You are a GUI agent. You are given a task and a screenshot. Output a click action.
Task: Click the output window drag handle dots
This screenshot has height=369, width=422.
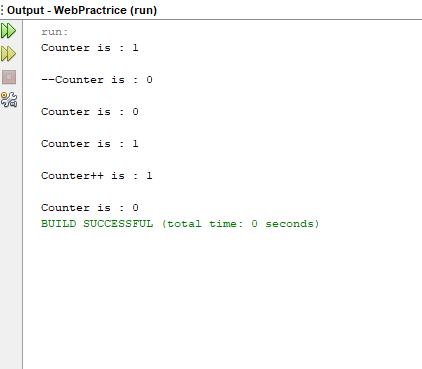2,10
